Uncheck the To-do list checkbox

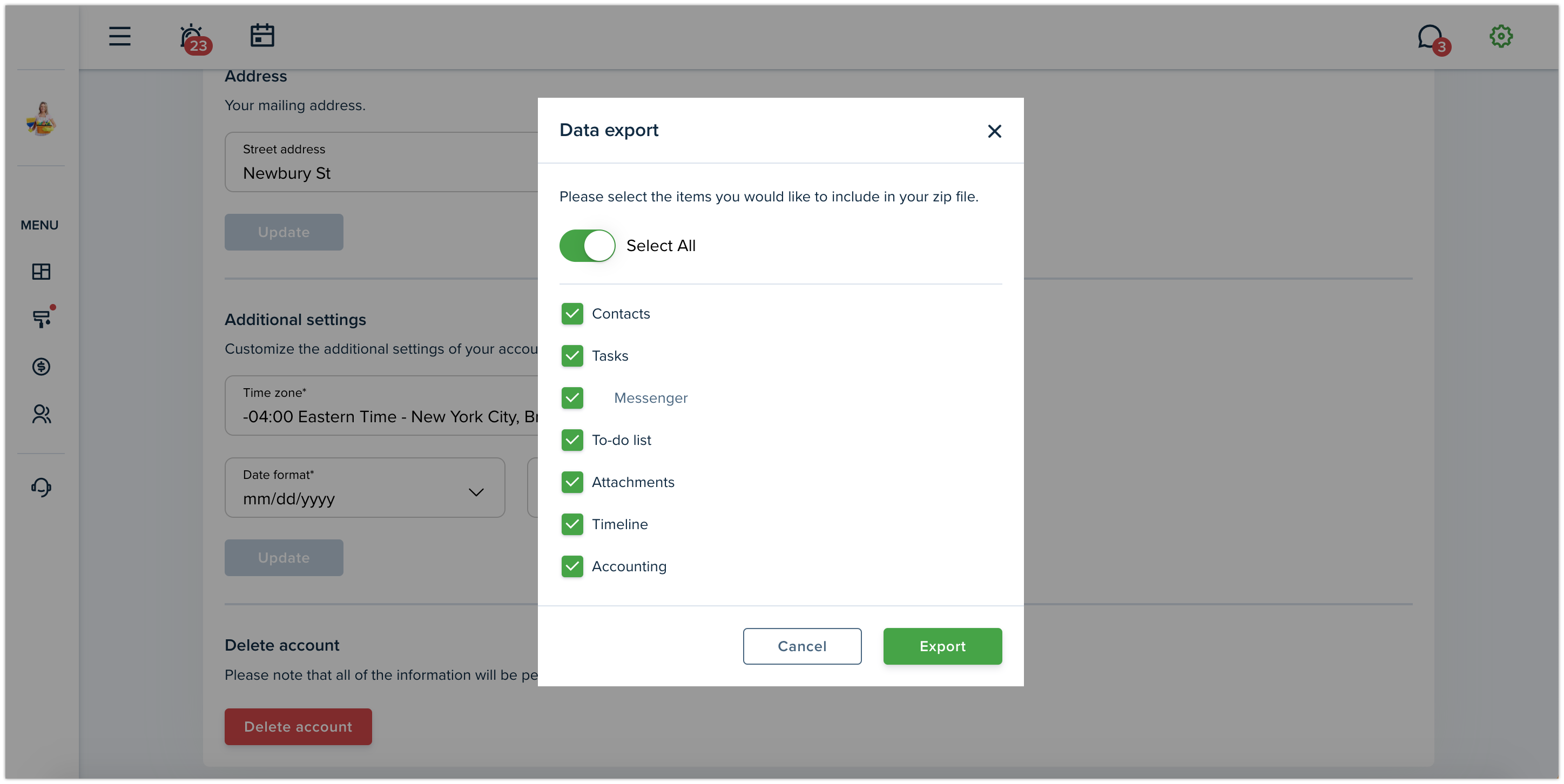coord(572,440)
